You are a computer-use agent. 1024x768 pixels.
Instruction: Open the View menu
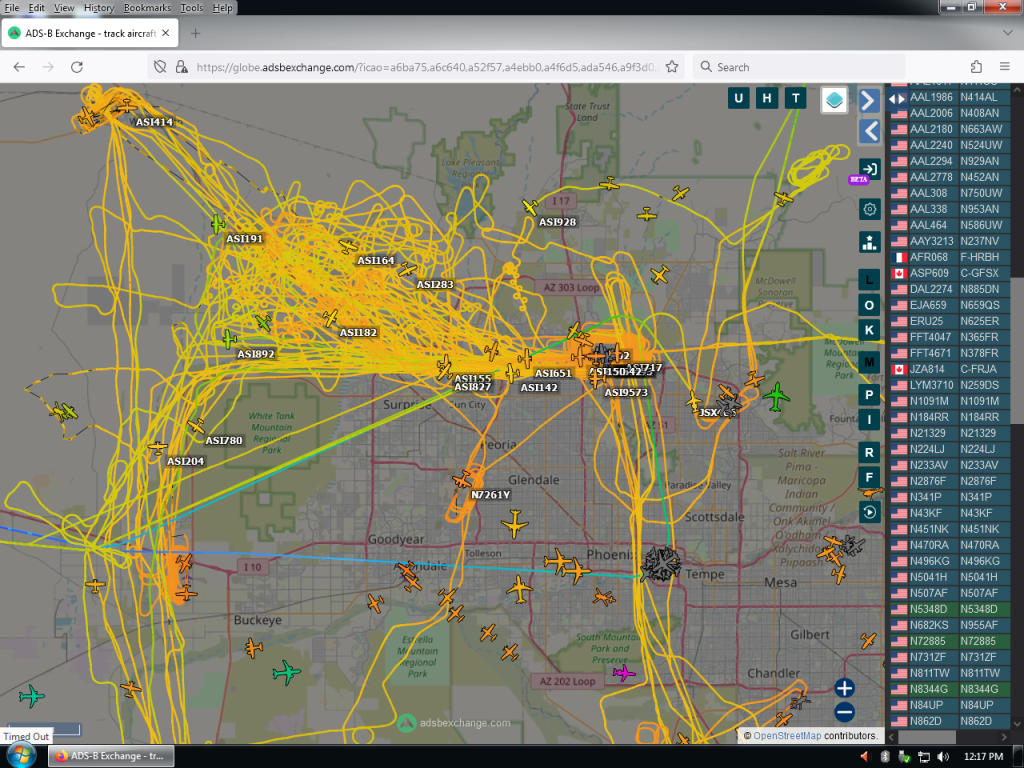click(64, 8)
